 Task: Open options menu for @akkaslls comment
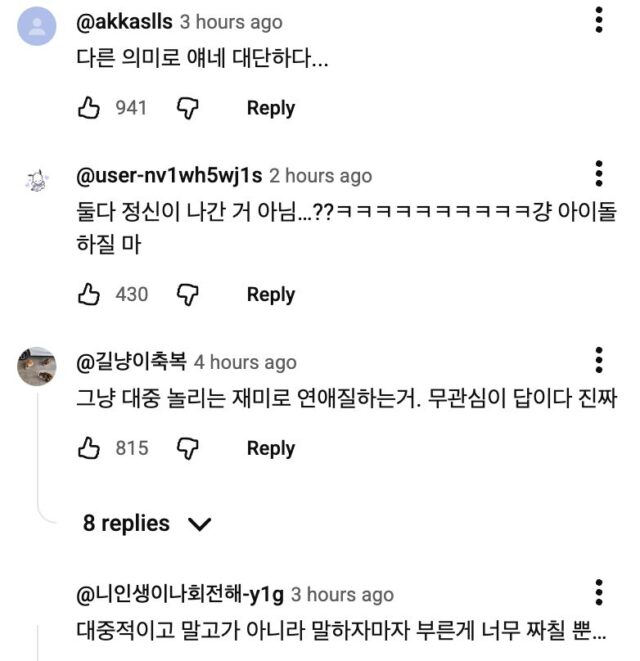pyautogui.click(x=599, y=20)
